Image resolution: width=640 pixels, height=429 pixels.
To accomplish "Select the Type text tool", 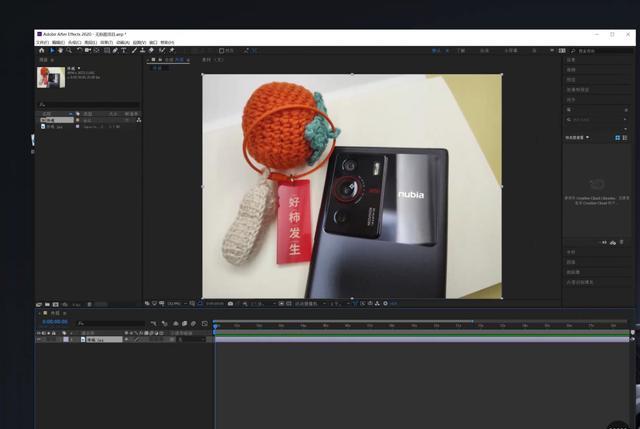I will (124, 50).
